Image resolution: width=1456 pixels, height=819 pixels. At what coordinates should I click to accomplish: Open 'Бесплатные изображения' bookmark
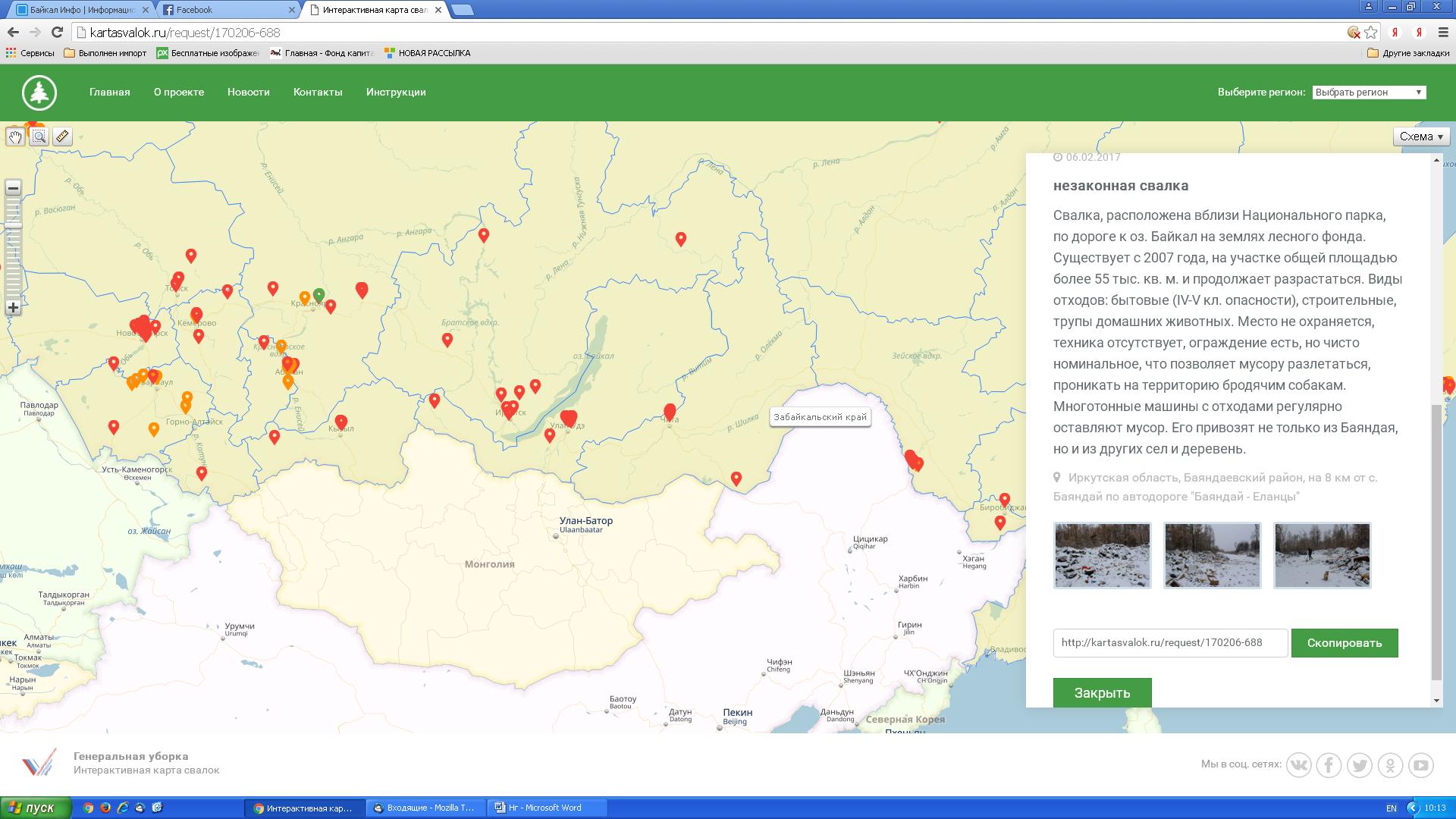tap(208, 53)
